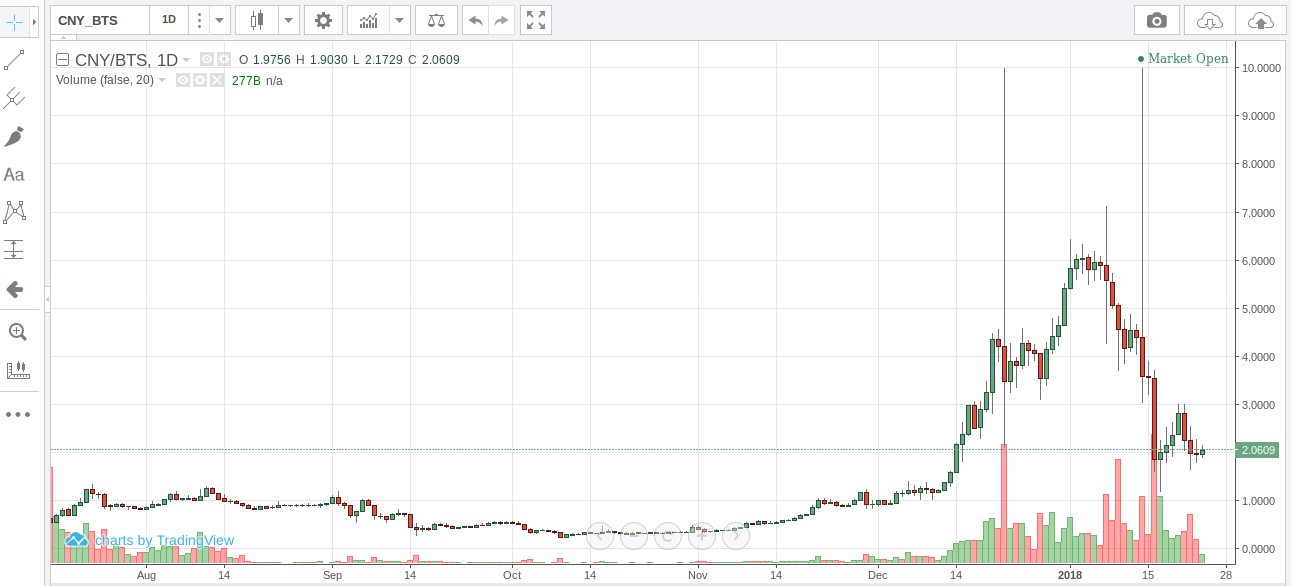Expand the cursor tool flyout arrow

[x=36, y=21]
